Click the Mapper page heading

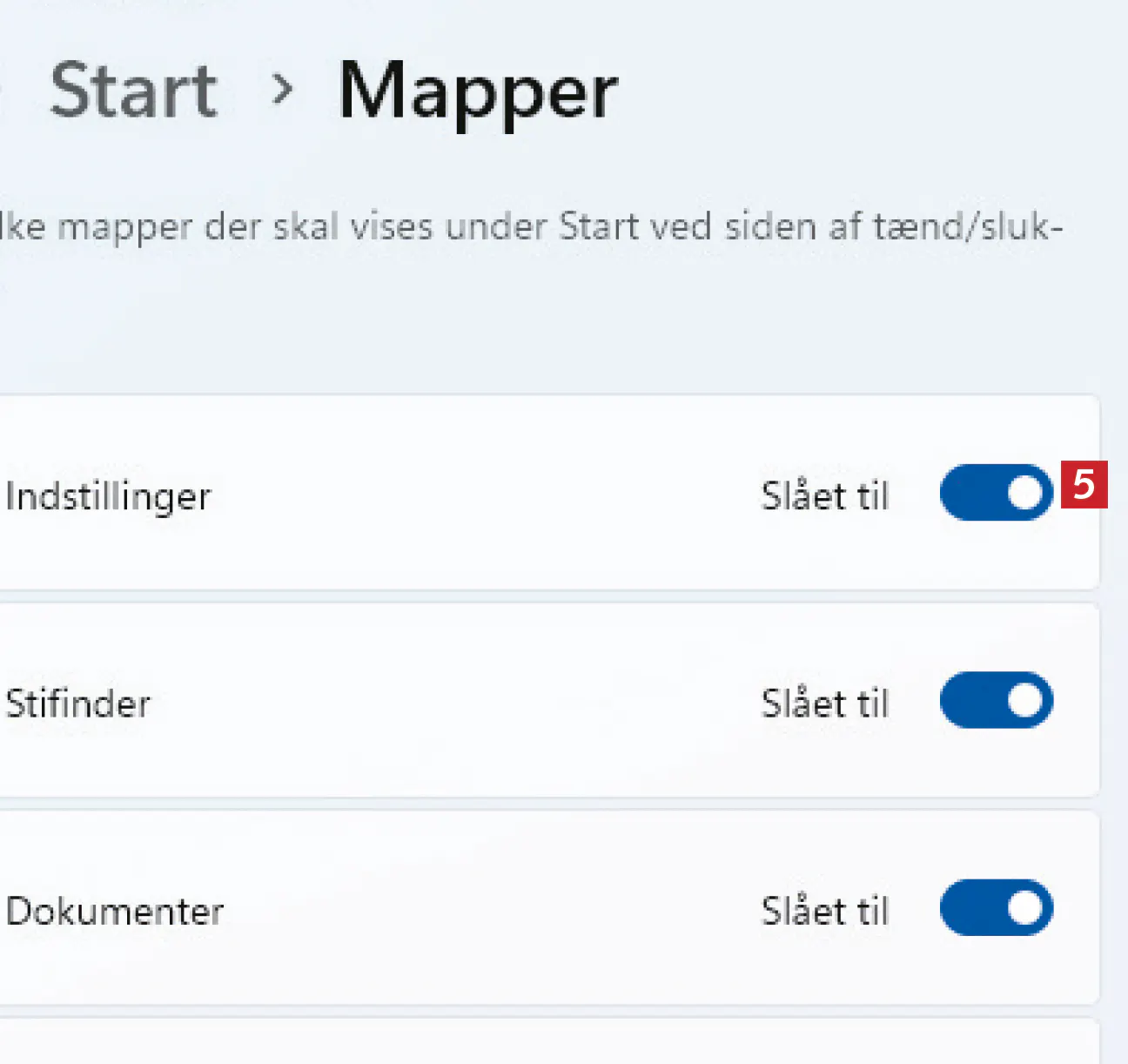(478, 92)
